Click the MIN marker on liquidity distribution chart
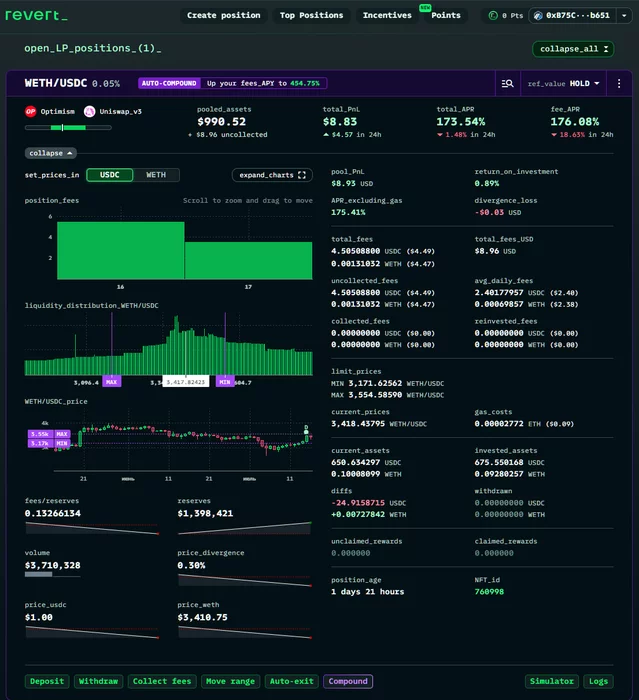This screenshot has height=700, width=639. tap(225, 382)
